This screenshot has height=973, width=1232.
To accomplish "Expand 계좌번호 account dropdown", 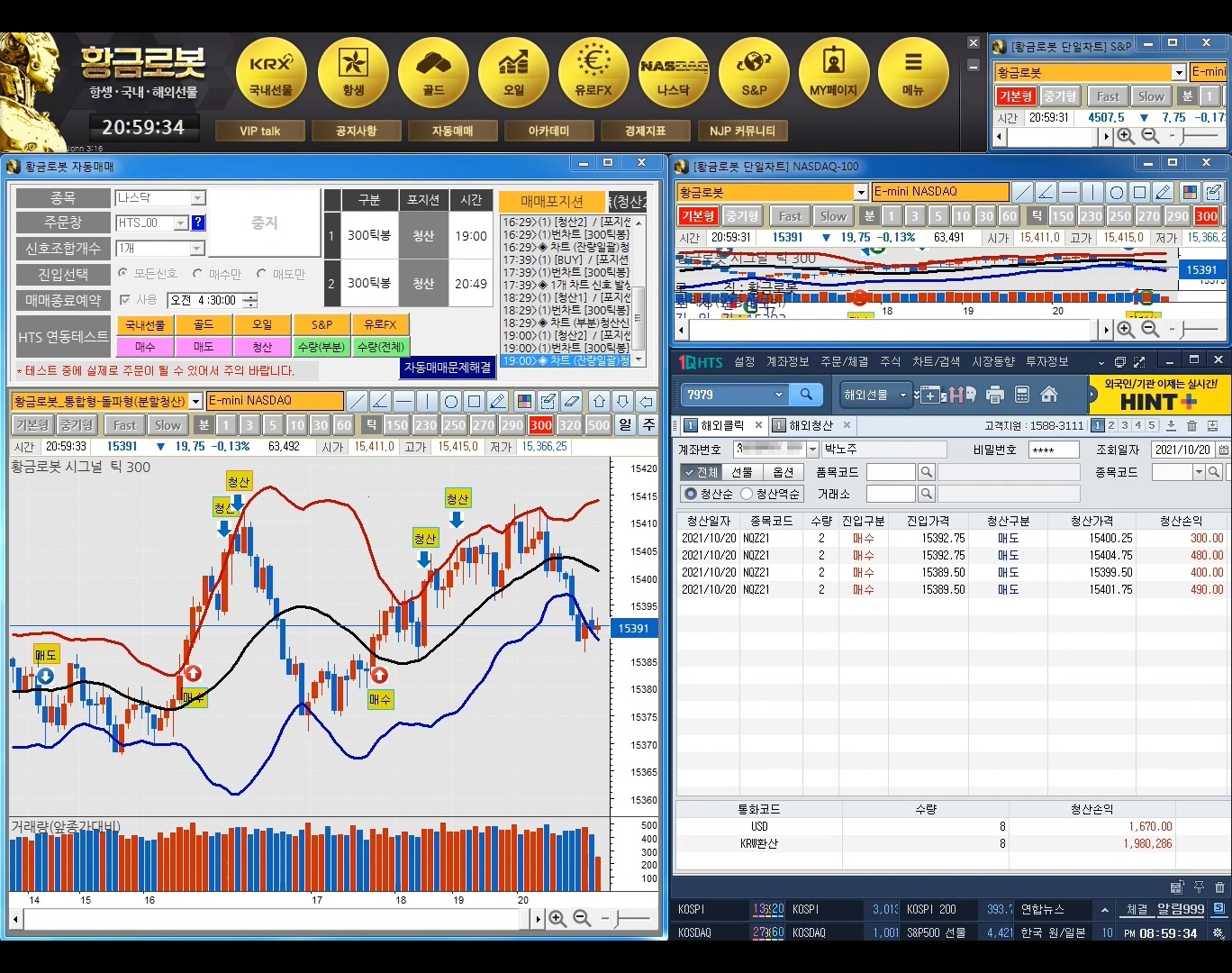I will click(812, 449).
